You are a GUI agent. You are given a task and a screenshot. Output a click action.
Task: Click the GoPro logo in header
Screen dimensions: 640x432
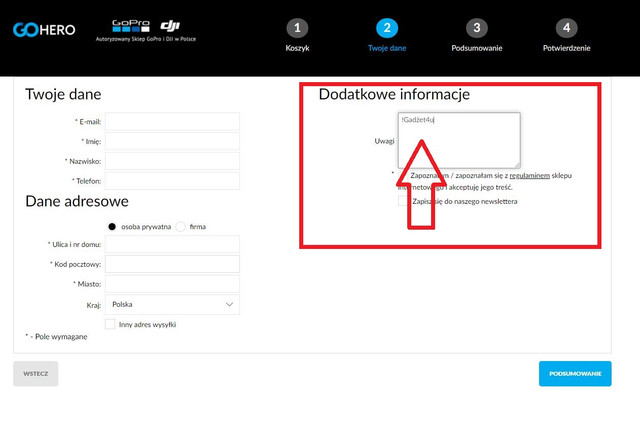coord(131,26)
